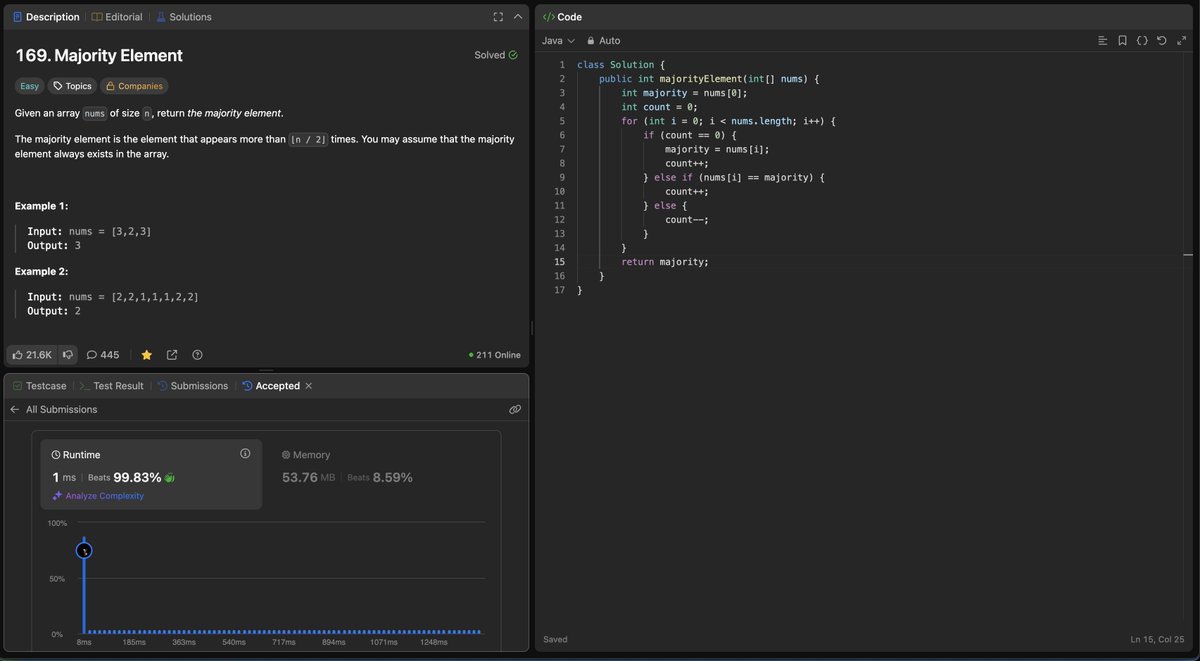
Task: Click the Topics tag
Action: (73, 86)
